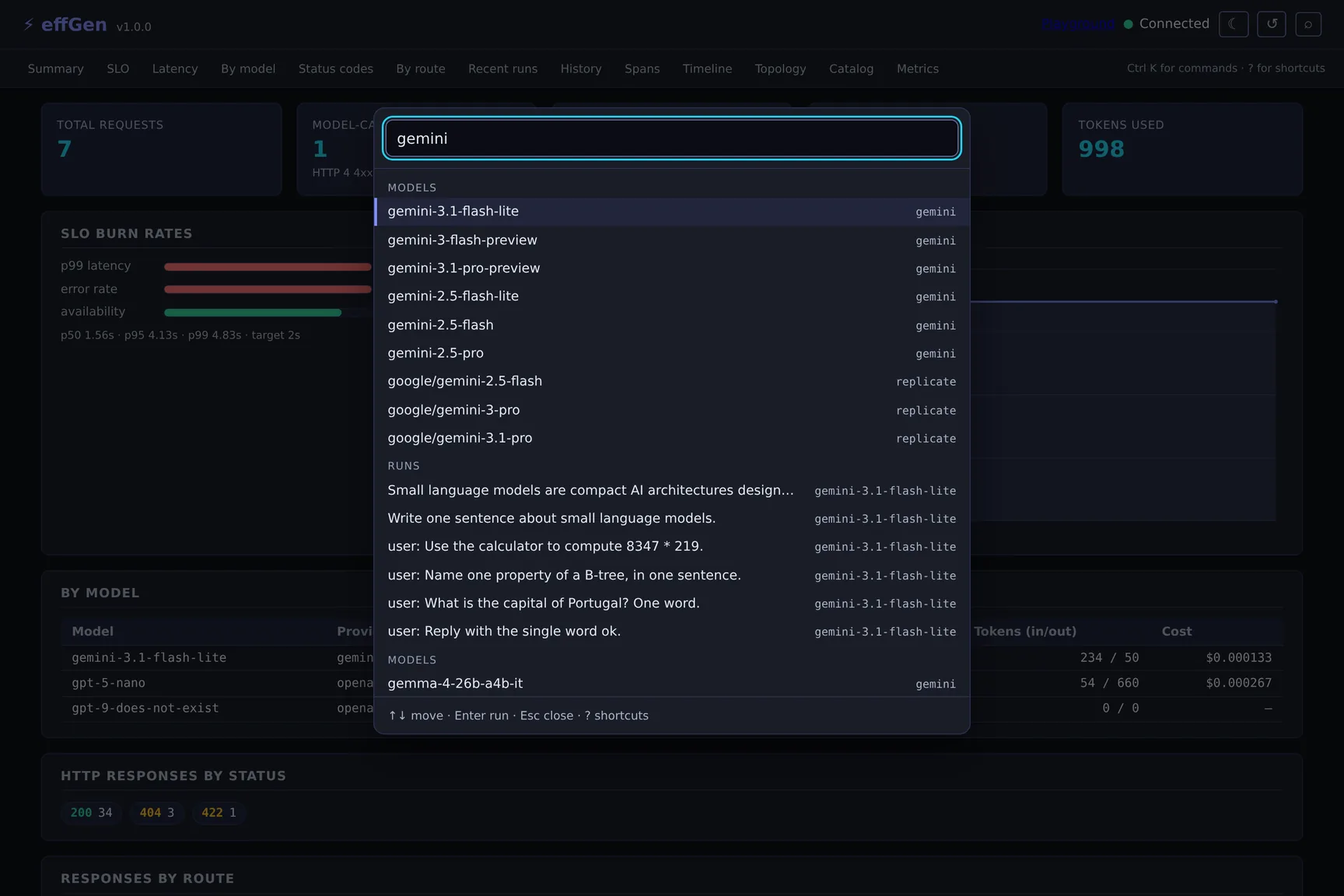Image resolution: width=1344 pixels, height=896 pixels.
Task: Click the Tokens (in/out) column header
Action: click(x=1025, y=632)
